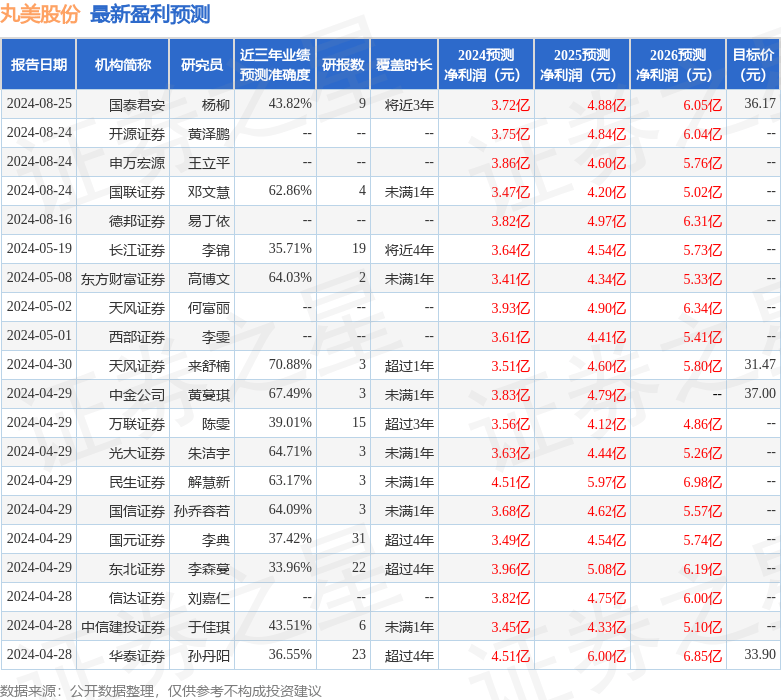Viewport: 781px width, 700px height.
Task: Click the 2024 forecast 3.96亿
Action: click(x=511, y=568)
